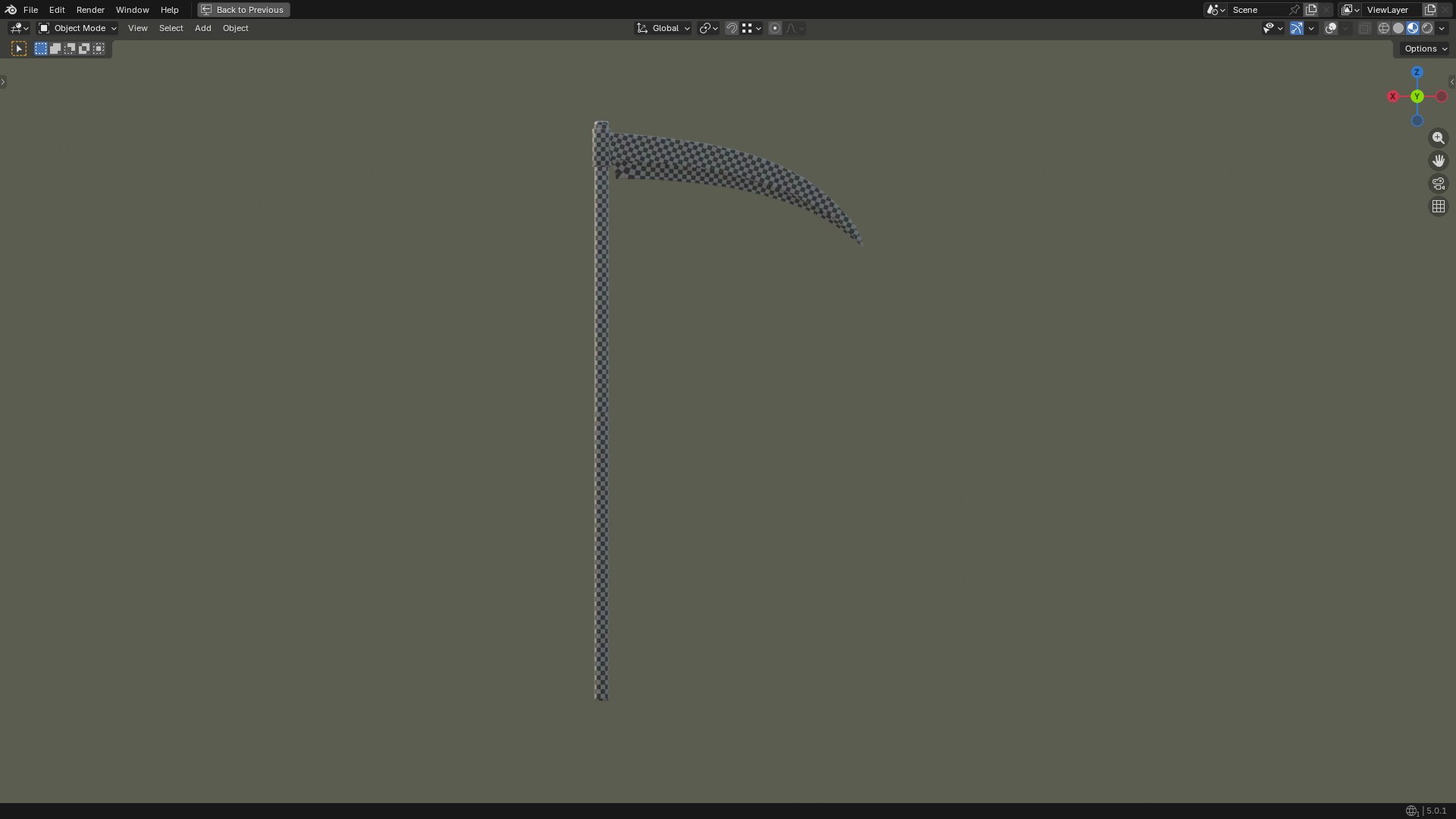Open the viewport View menu

(137, 28)
